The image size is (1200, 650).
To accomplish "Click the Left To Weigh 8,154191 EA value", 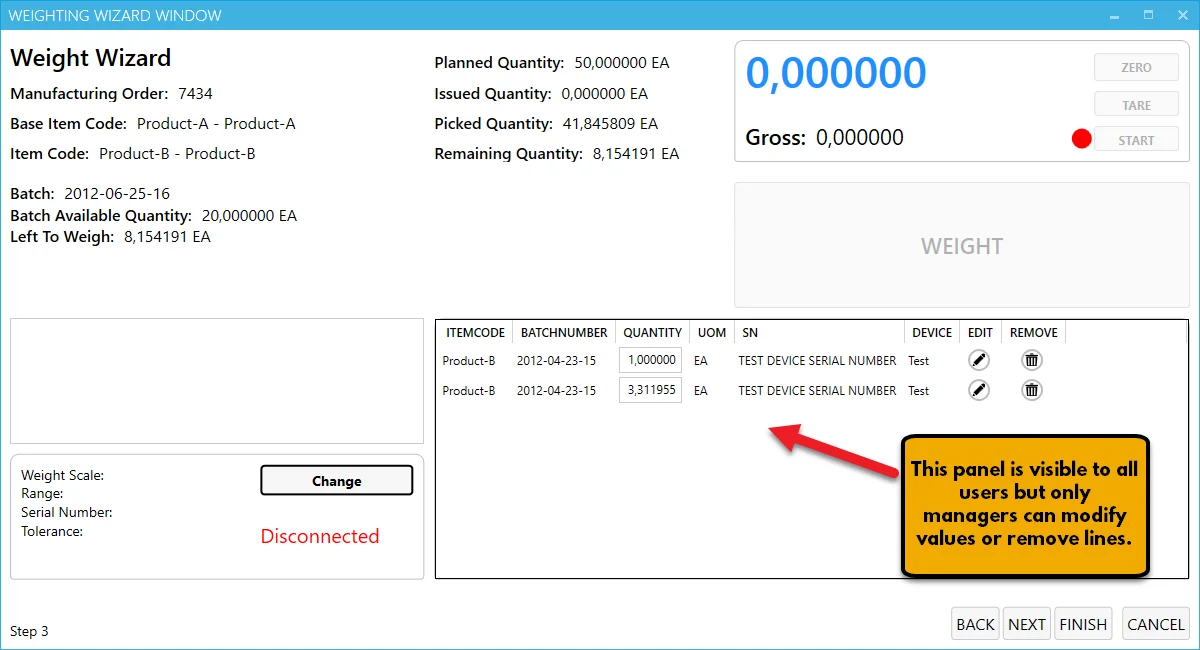I will [167, 237].
